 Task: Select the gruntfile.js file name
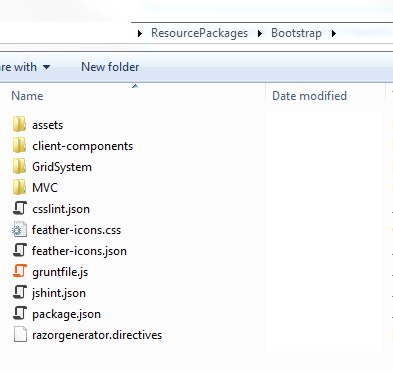[60, 272]
